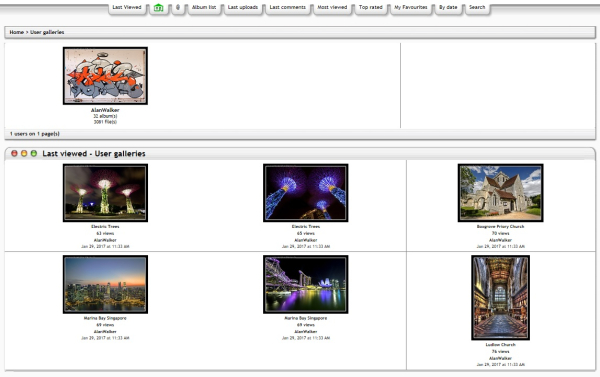Click the red circle button in Last viewed header
This screenshot has height=377, width=600.
14,153
